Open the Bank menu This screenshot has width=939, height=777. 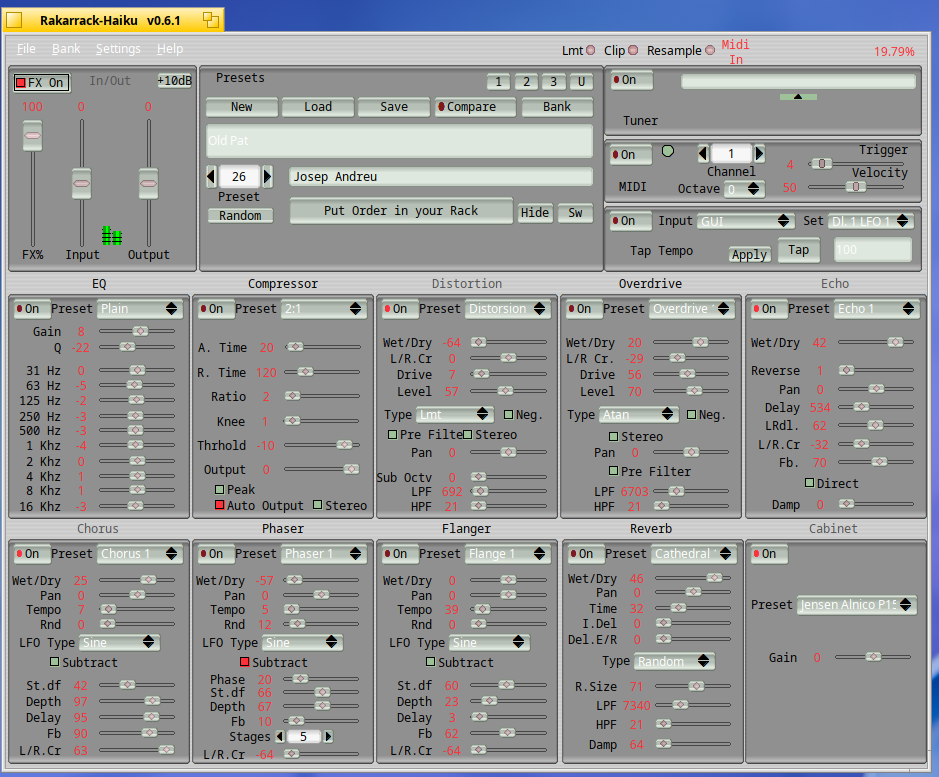pyautogui.click(x=66, y=49)
